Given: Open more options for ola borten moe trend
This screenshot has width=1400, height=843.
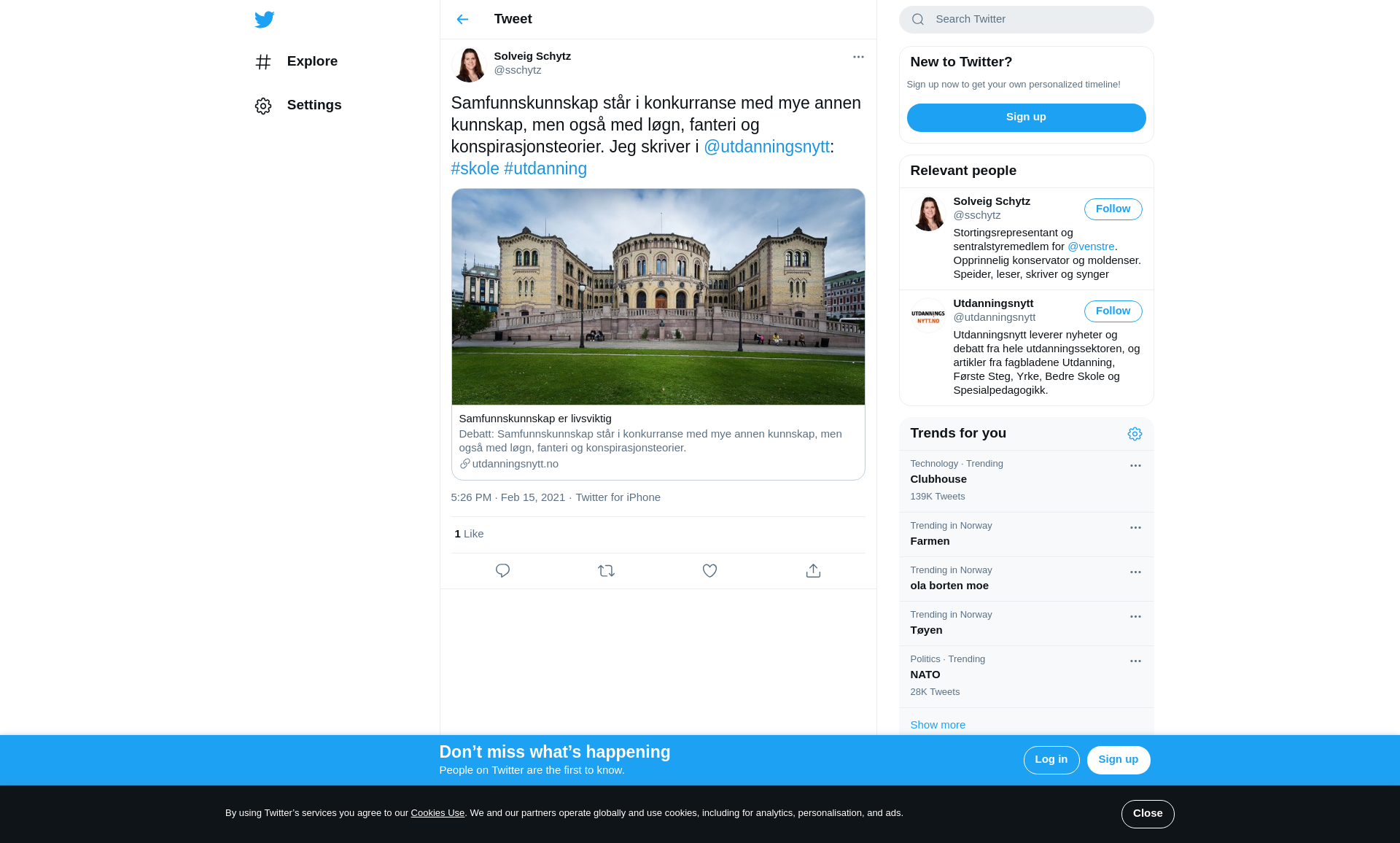Looking at the screenshot, I should (1135, 572).
